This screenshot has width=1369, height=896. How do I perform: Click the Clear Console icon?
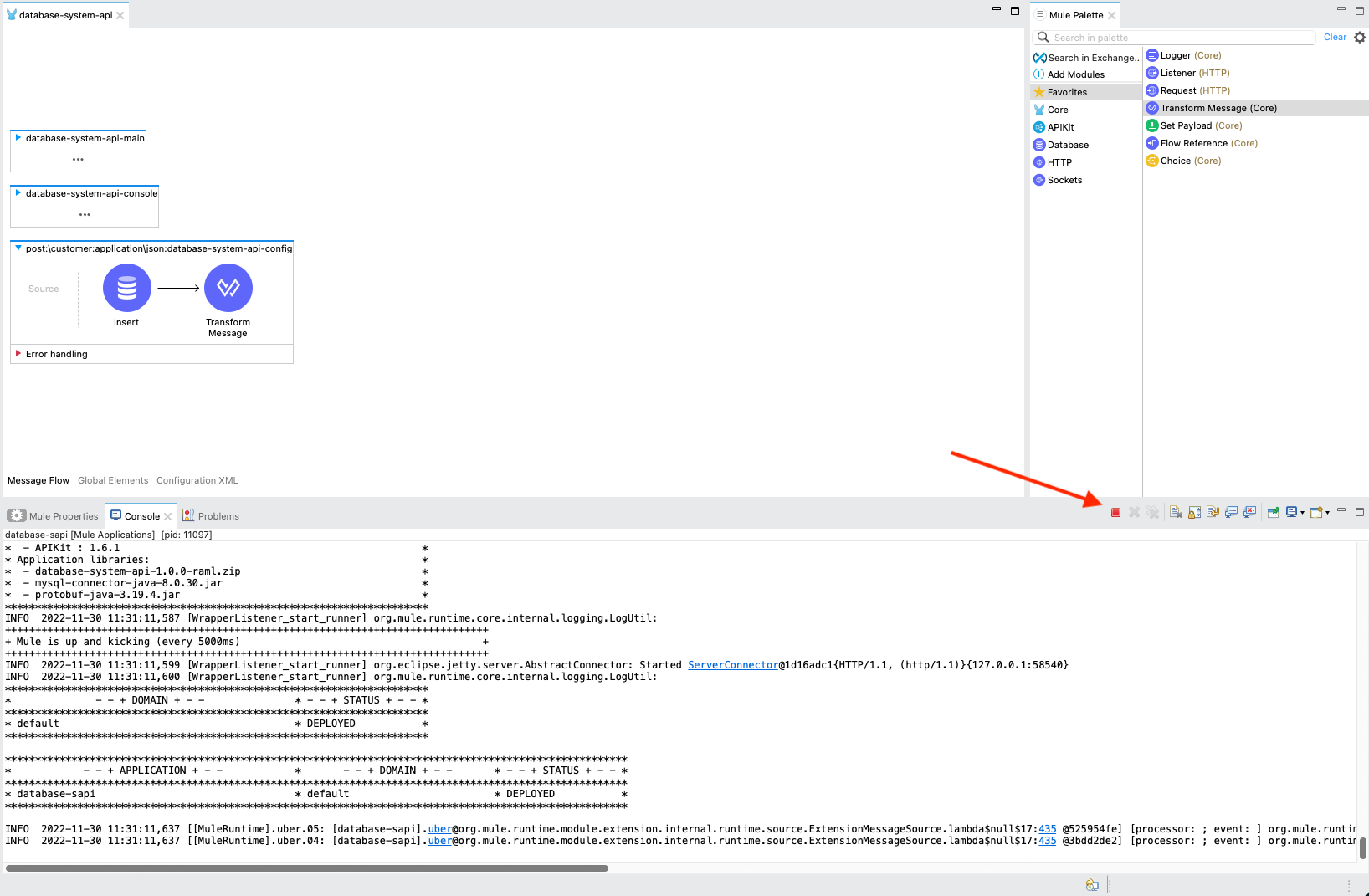coord(1176,512)
